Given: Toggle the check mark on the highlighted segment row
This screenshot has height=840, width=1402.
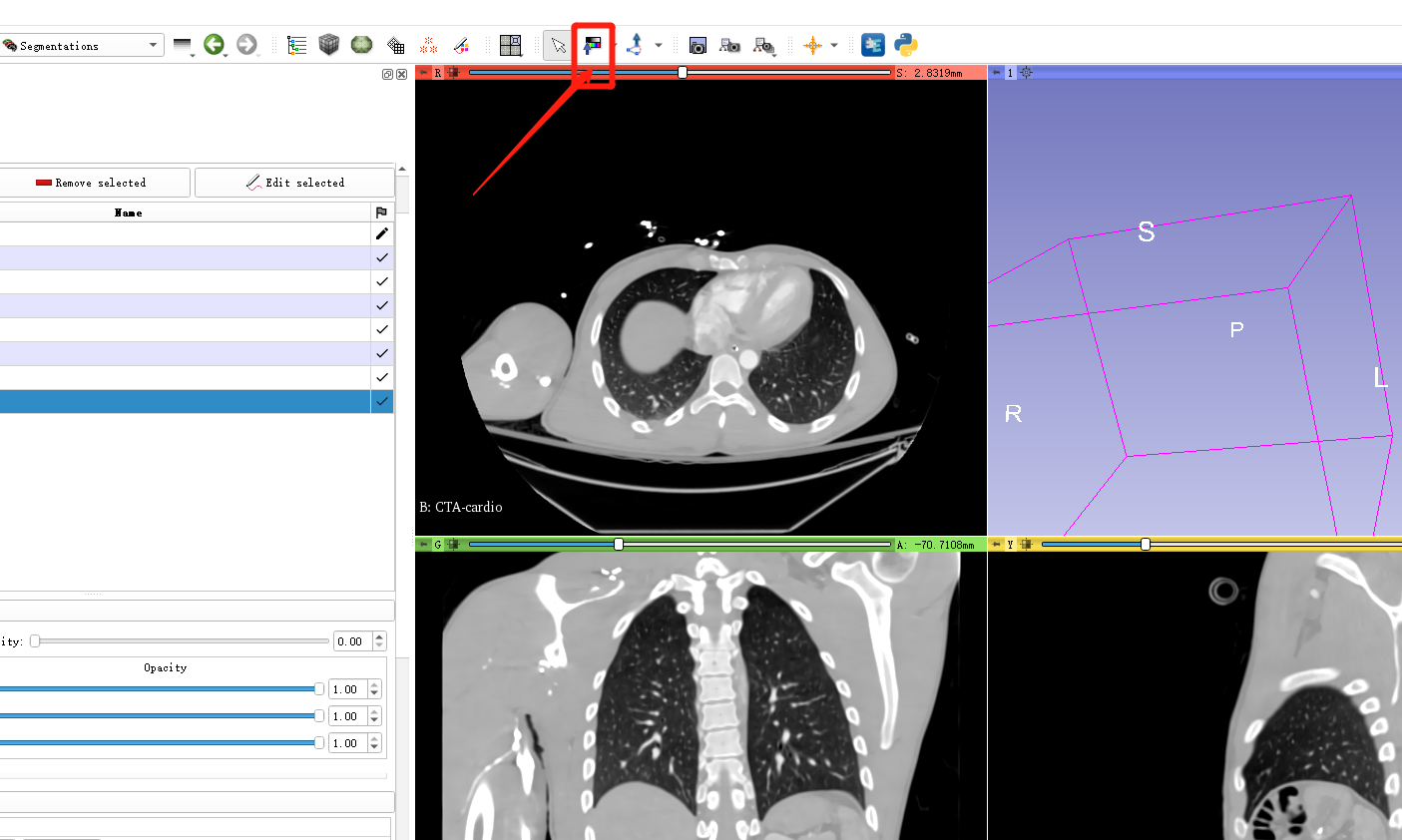Looking at the screenshot, I should point(380,401).
